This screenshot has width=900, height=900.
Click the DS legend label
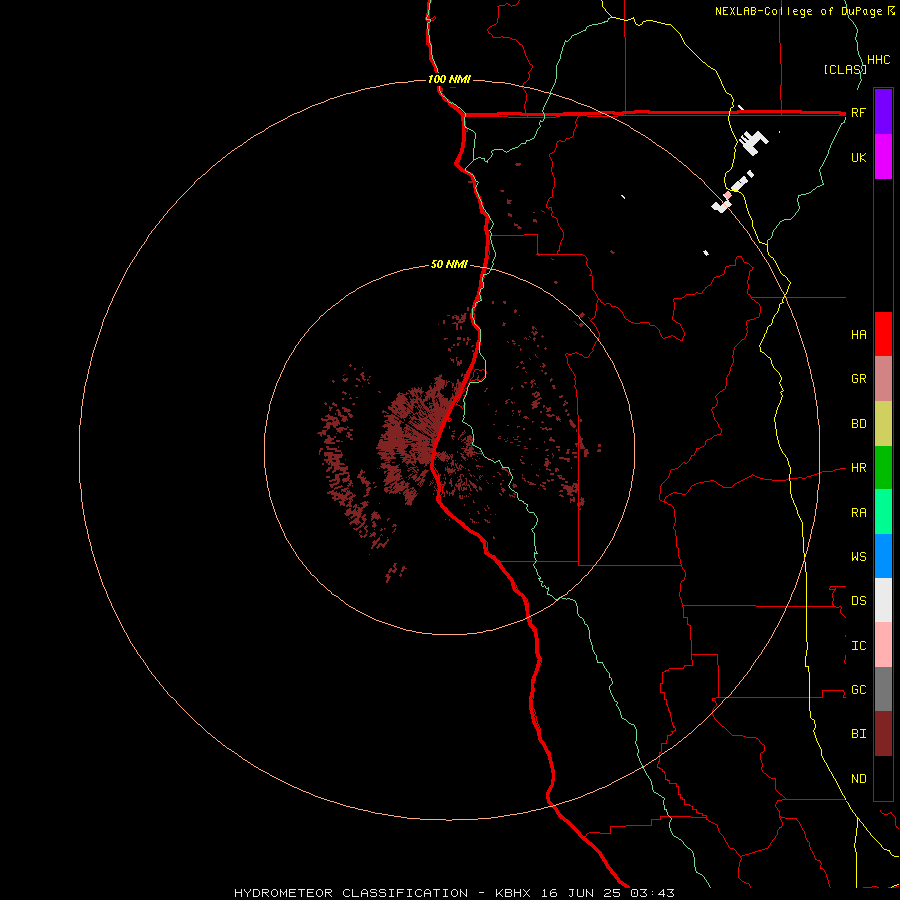point(858,600)
